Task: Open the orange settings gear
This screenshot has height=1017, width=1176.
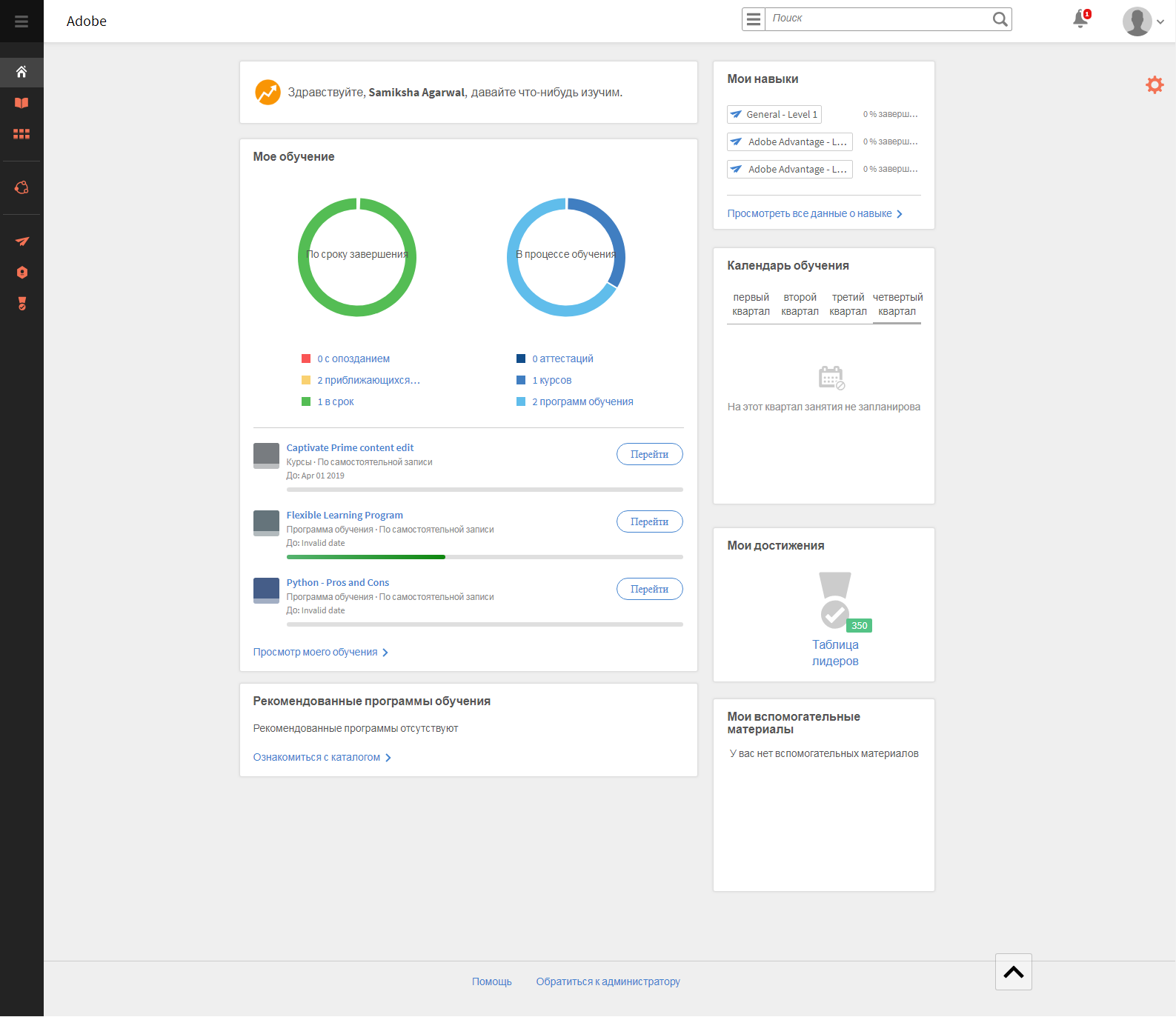Action: 1155,84
